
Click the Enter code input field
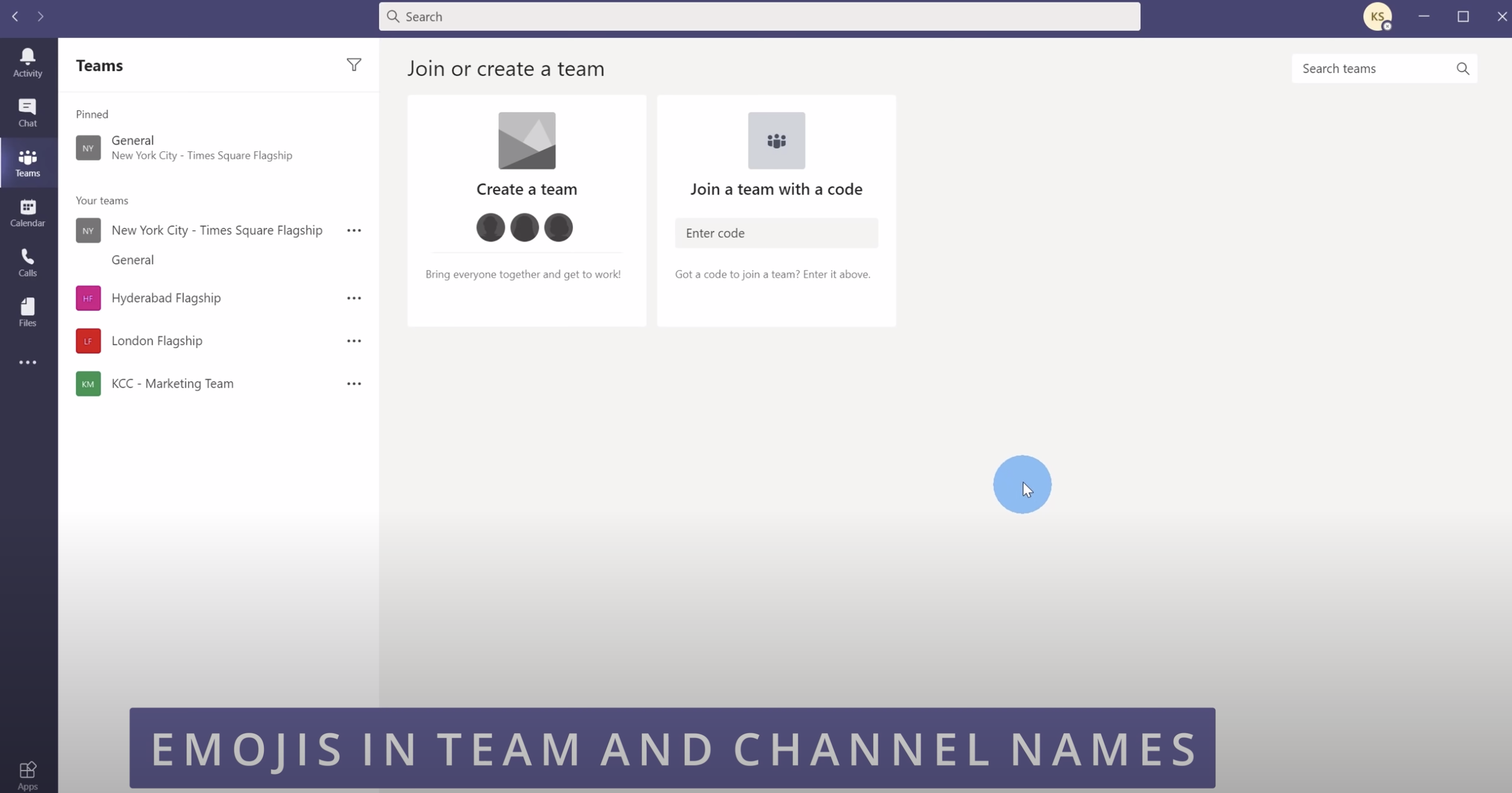775,233
